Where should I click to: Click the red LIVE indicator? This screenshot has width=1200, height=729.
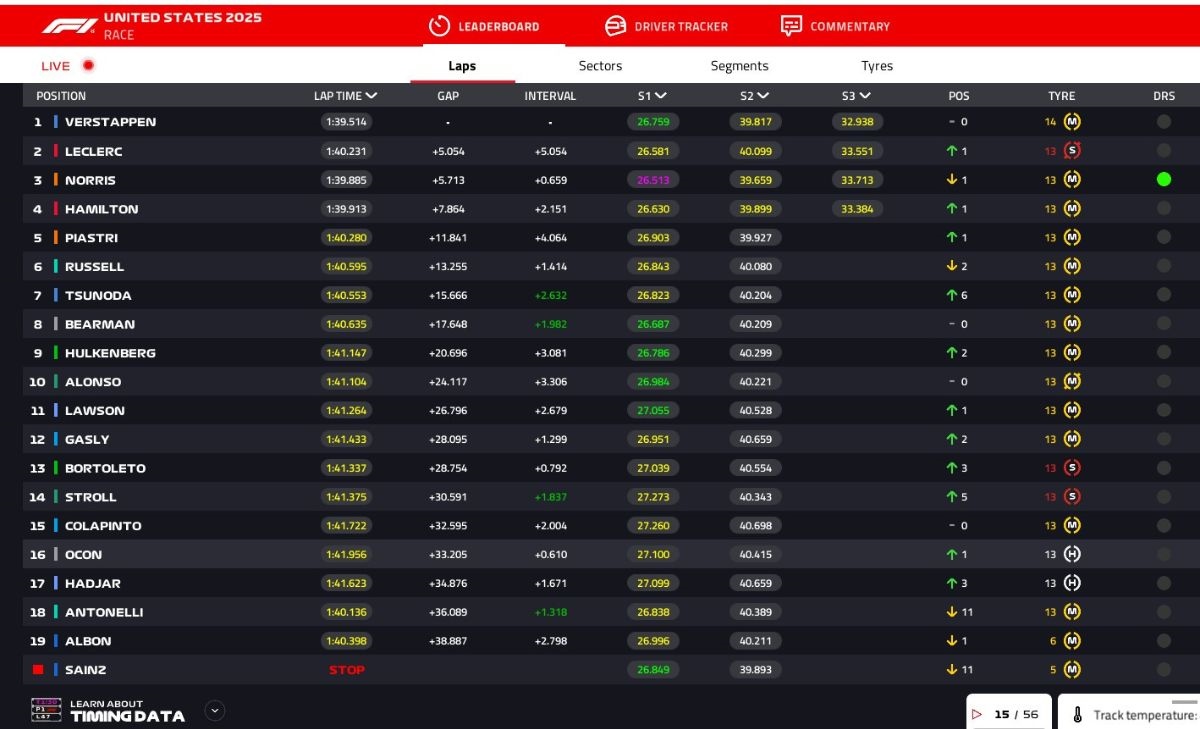click(88, 66)
